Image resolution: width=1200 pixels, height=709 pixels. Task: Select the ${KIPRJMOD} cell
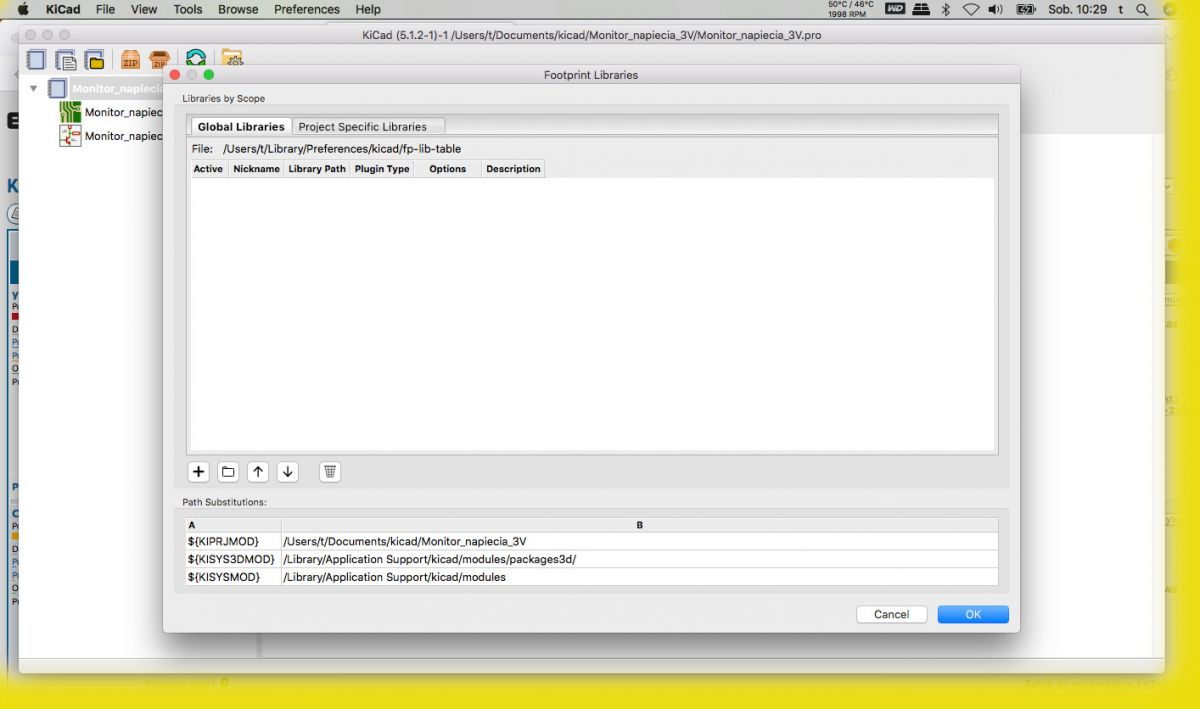click(x=233, y=541)
